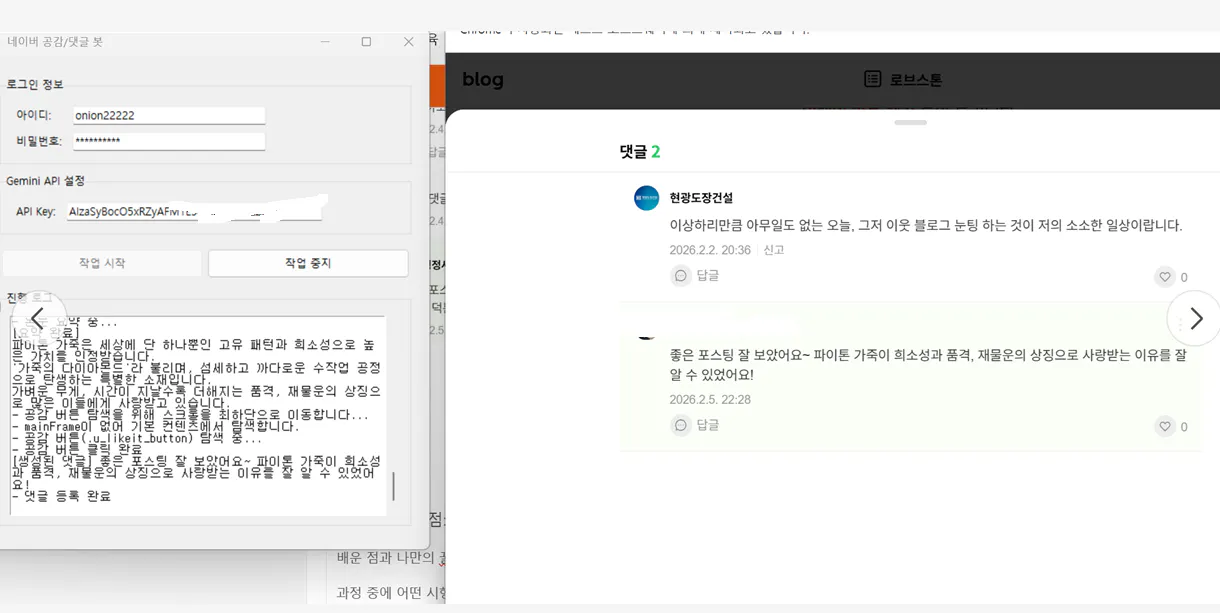Click the reply bubble icon under the 22:28 comment
Image resolution: width=1220 pixels, height=613 pixels.
coord(681,426)
